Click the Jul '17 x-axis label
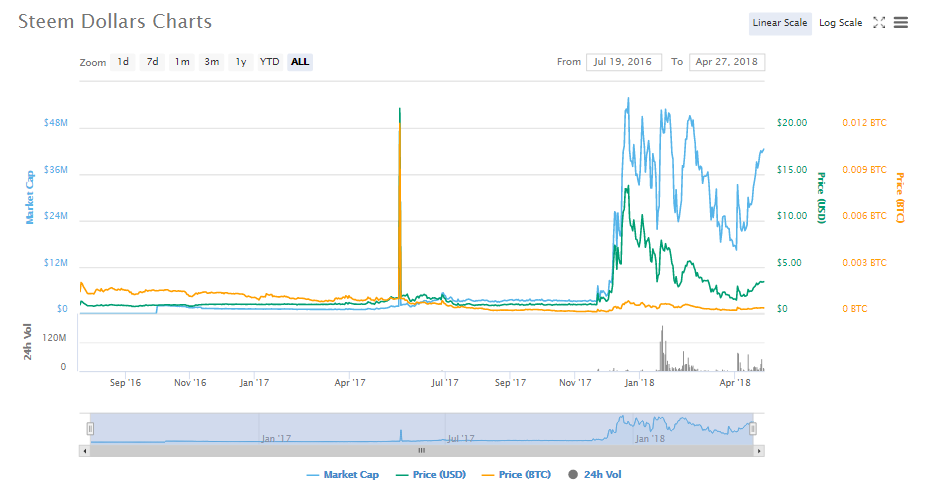The image size is (945, 488). (445, 383)
